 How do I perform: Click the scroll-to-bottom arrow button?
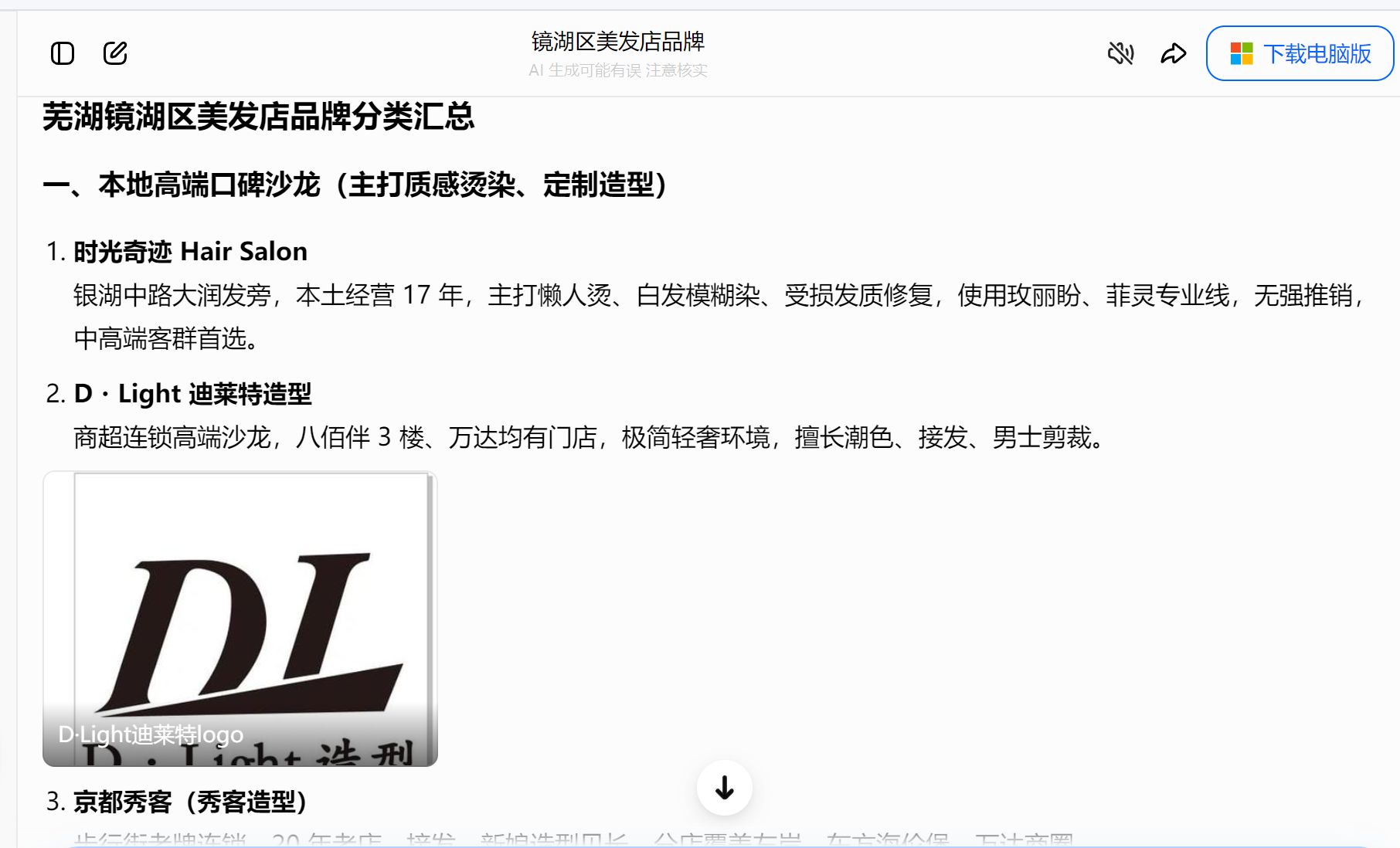(725, 788)
